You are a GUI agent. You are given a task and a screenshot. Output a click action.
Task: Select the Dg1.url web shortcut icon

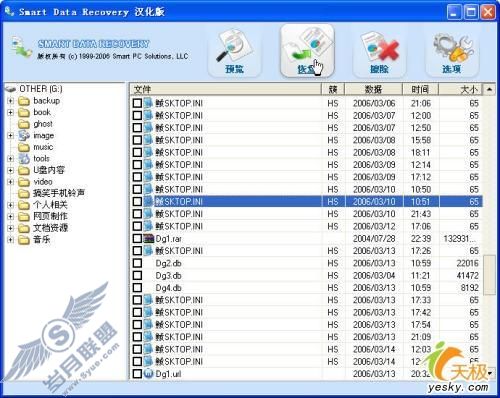(148, 374)
